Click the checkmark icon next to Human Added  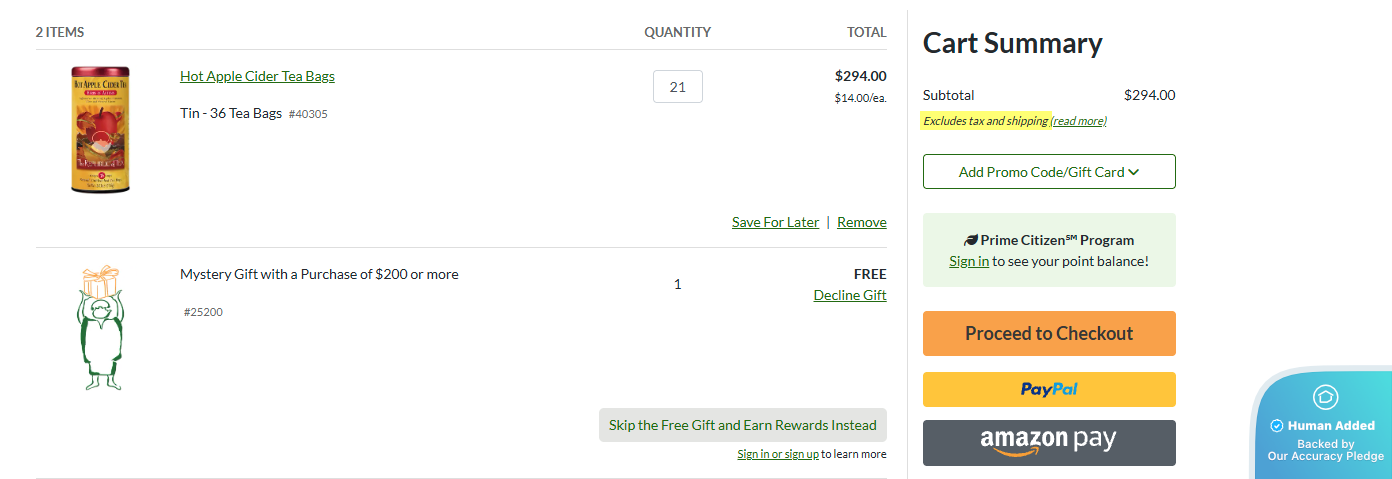coord(1276,426)
